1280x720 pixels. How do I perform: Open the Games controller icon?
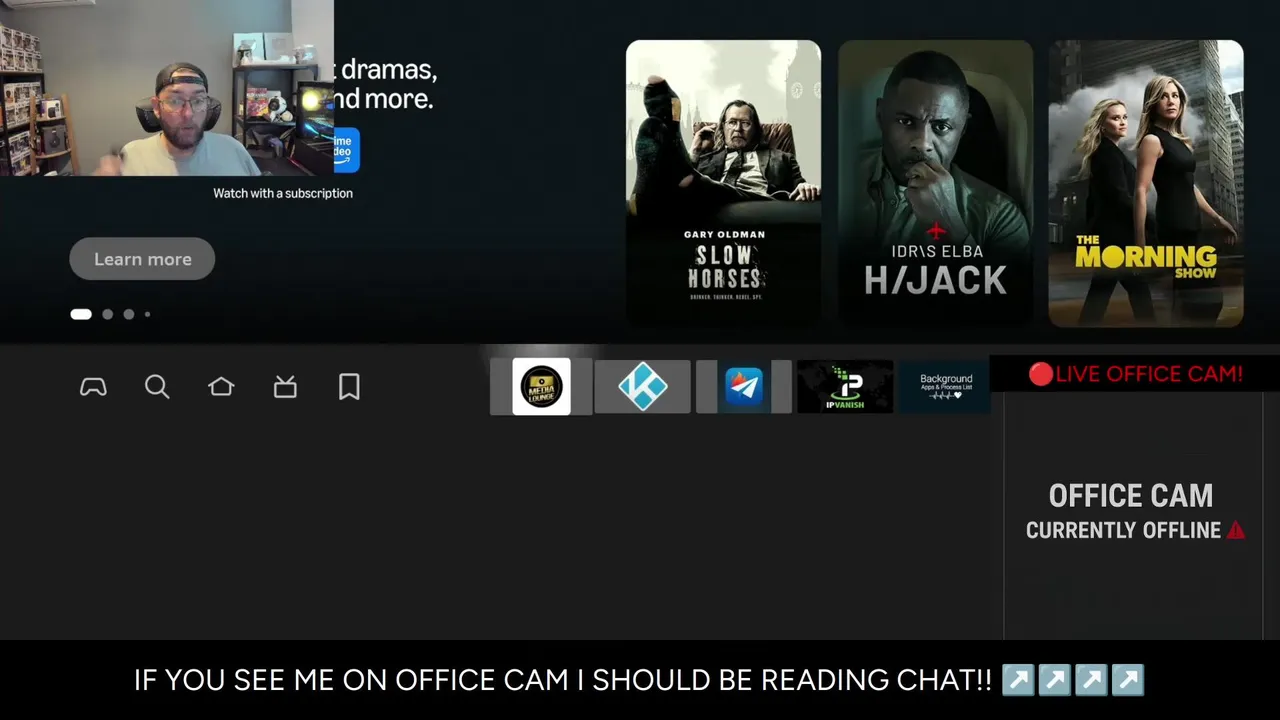93,387
